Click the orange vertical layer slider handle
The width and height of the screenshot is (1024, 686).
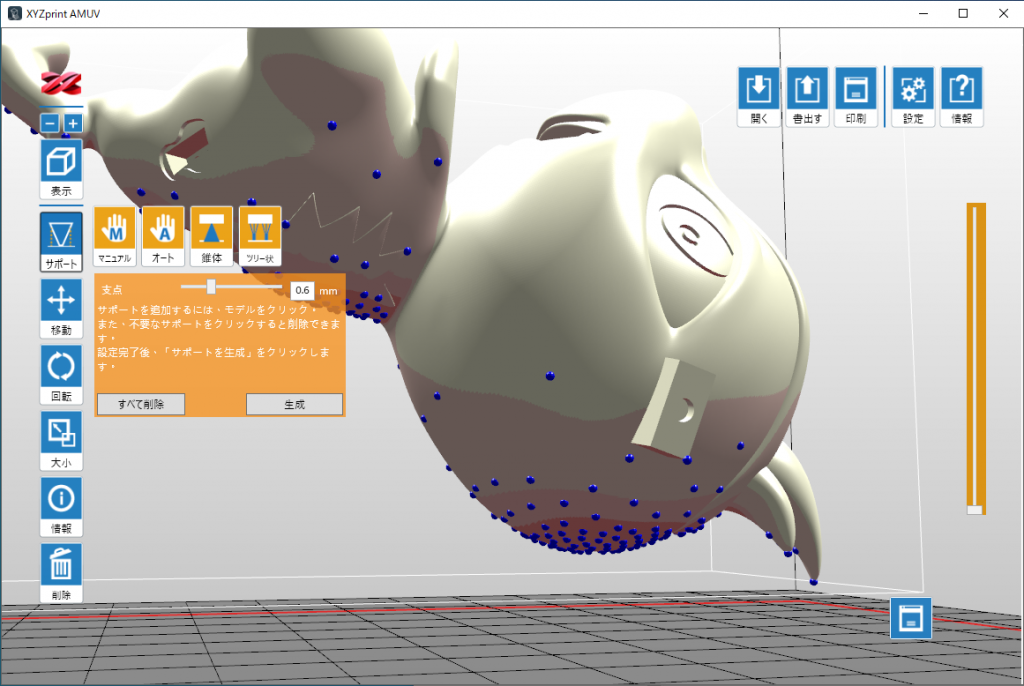(975, 510)
